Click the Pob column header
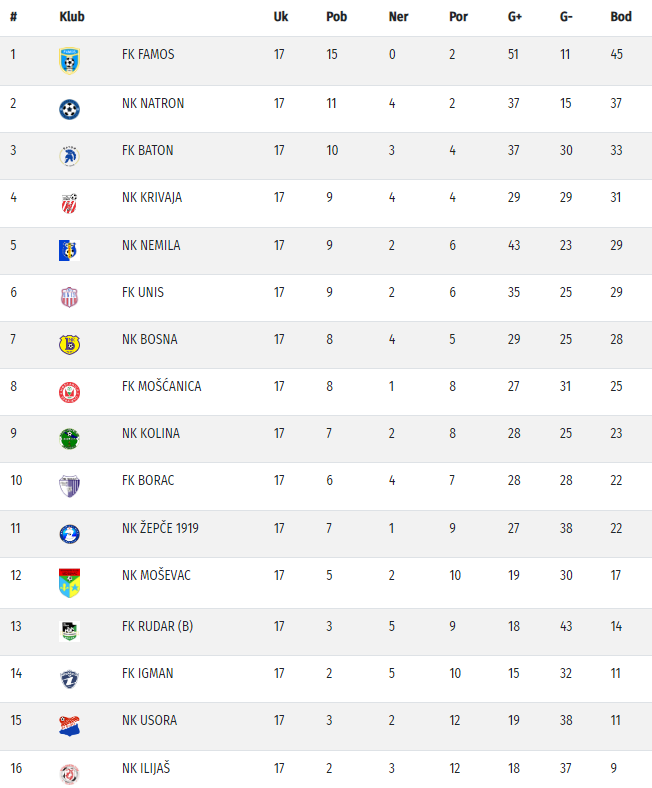Image resolution: width=652 pixels, height=788 pixels. [336, 17]
